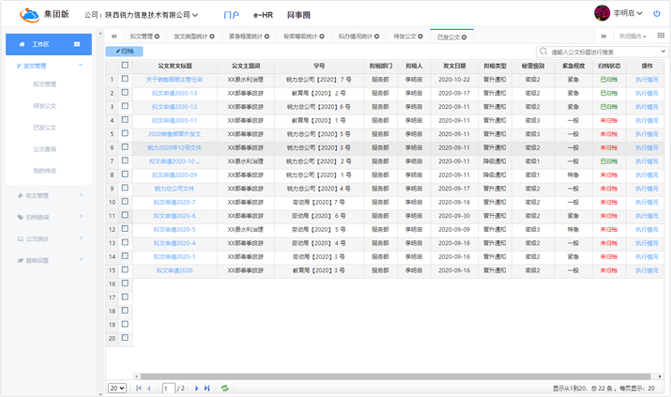The width and height of the screenshot is (671, 397).
Task: Open the page size 20 dropdown
Action: pos(117,388)
